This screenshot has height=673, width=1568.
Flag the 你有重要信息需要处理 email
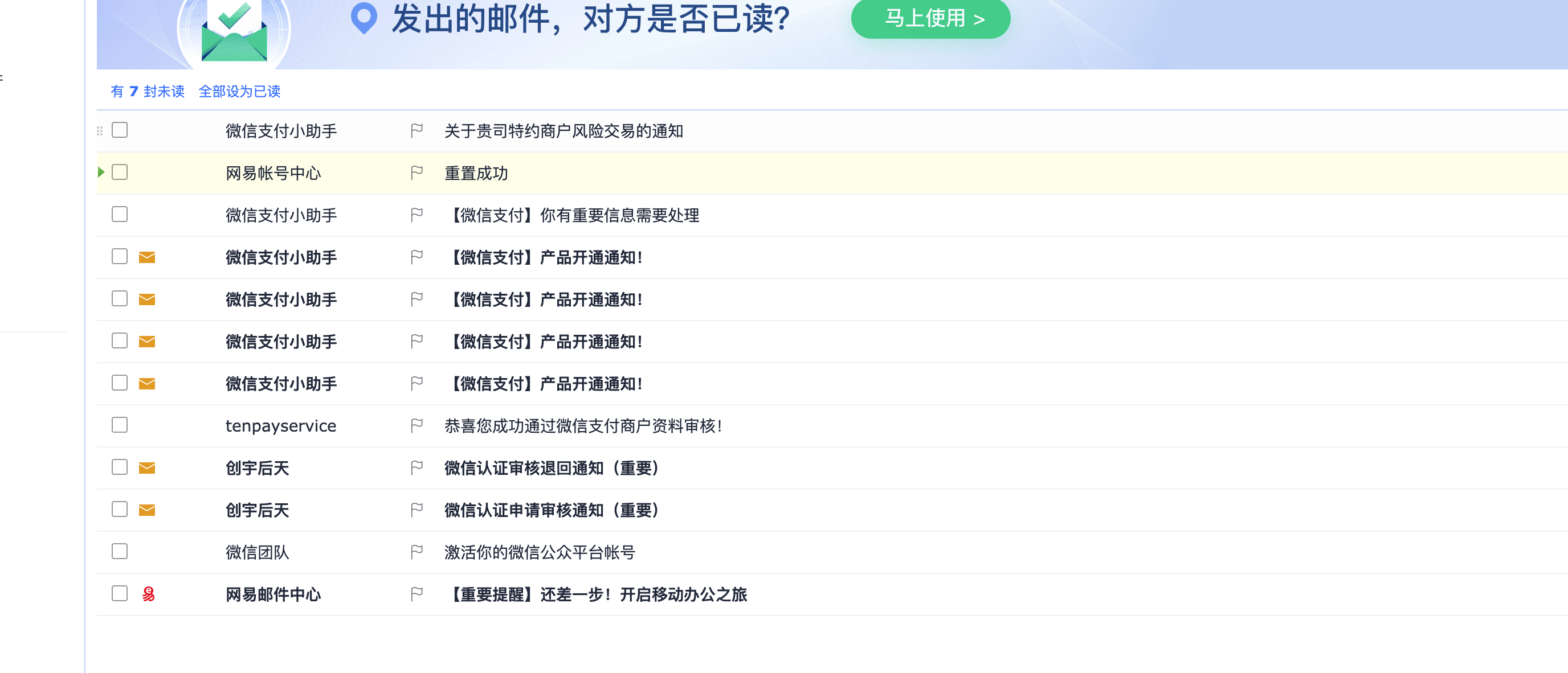[416, 215]
